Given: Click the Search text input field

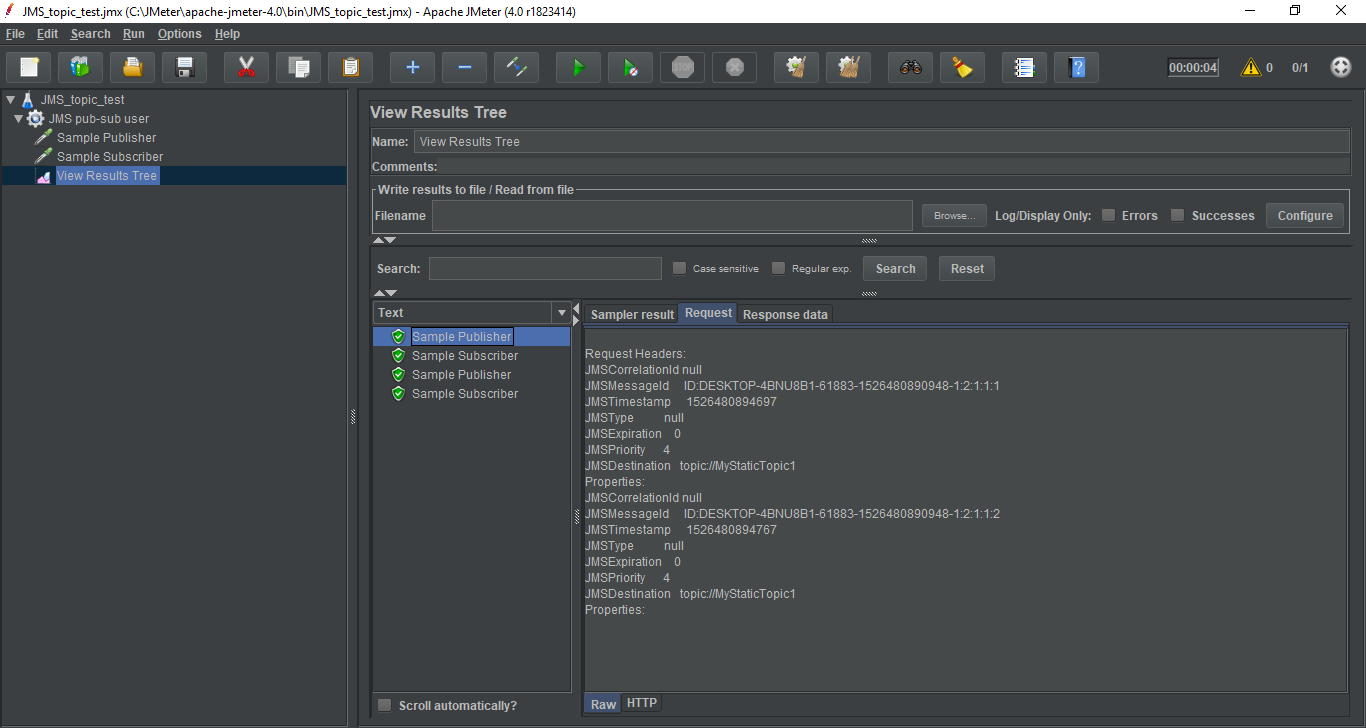Looking at the screenshot, I should point(545,268).
